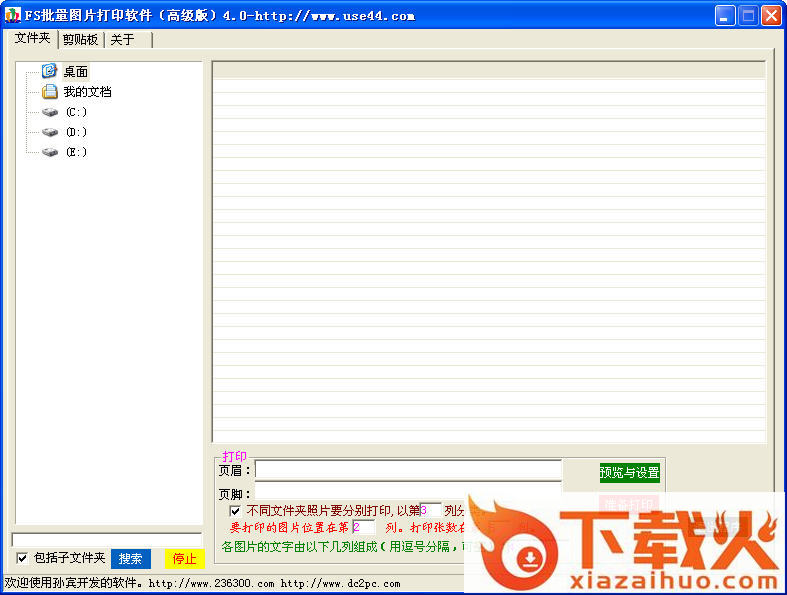Viewport: 787px width, 595px height.
Task: Select the 桌面 tree item label
Action: click(x=76, y=72)
